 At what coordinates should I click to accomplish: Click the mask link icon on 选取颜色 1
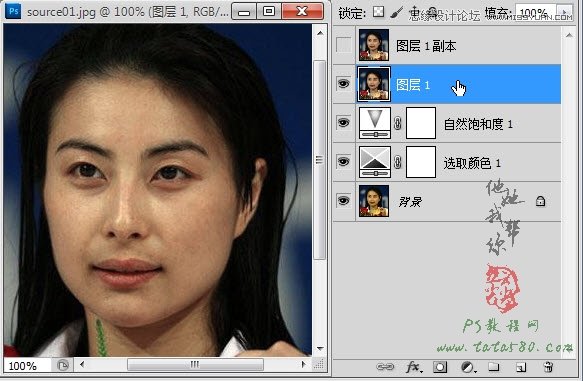pos(398,162)
